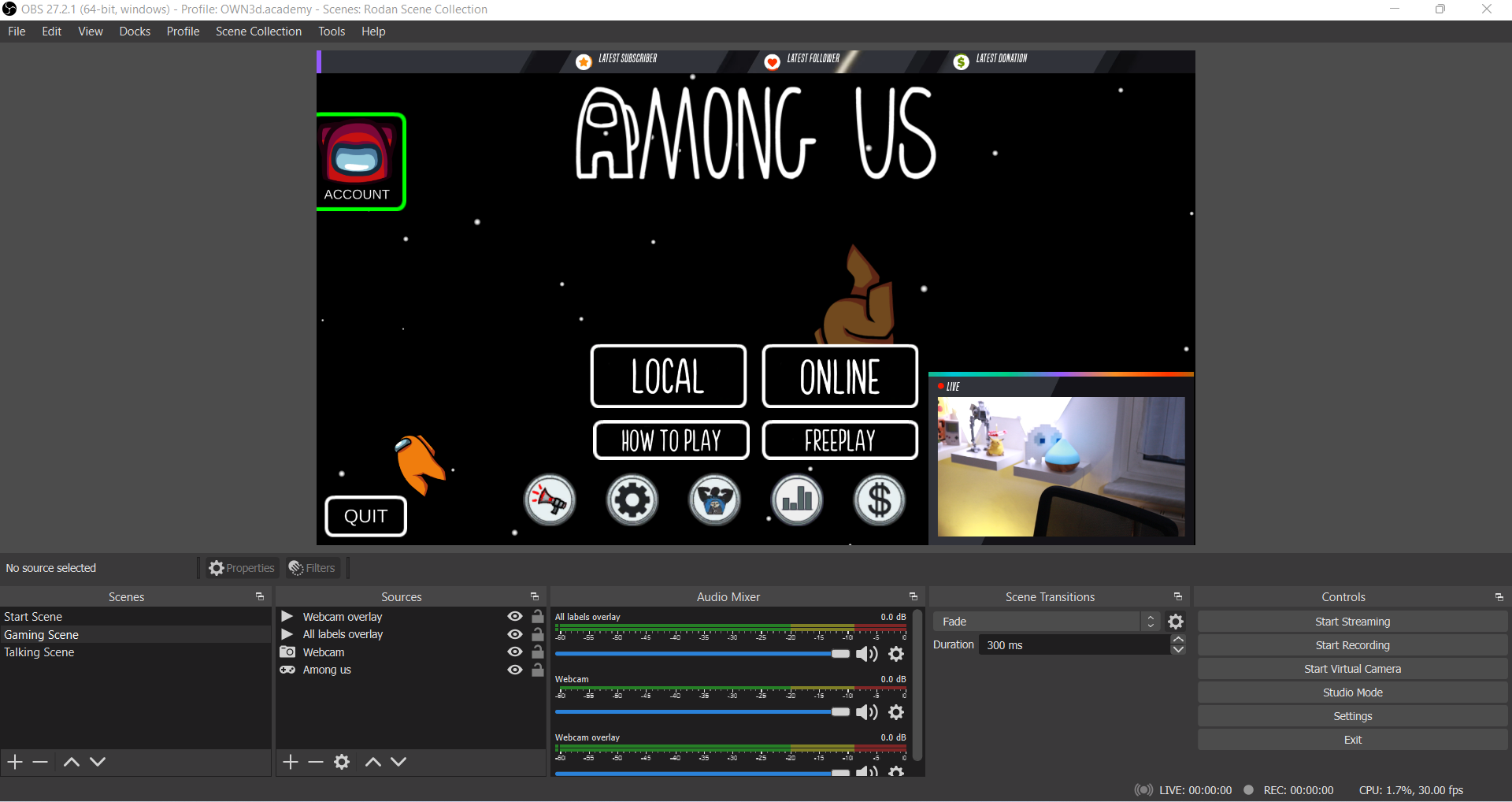Lock the Webcam source
The height and width of the screenshot is (802, 1512).
pyautogui.click(x=538, y=652)
